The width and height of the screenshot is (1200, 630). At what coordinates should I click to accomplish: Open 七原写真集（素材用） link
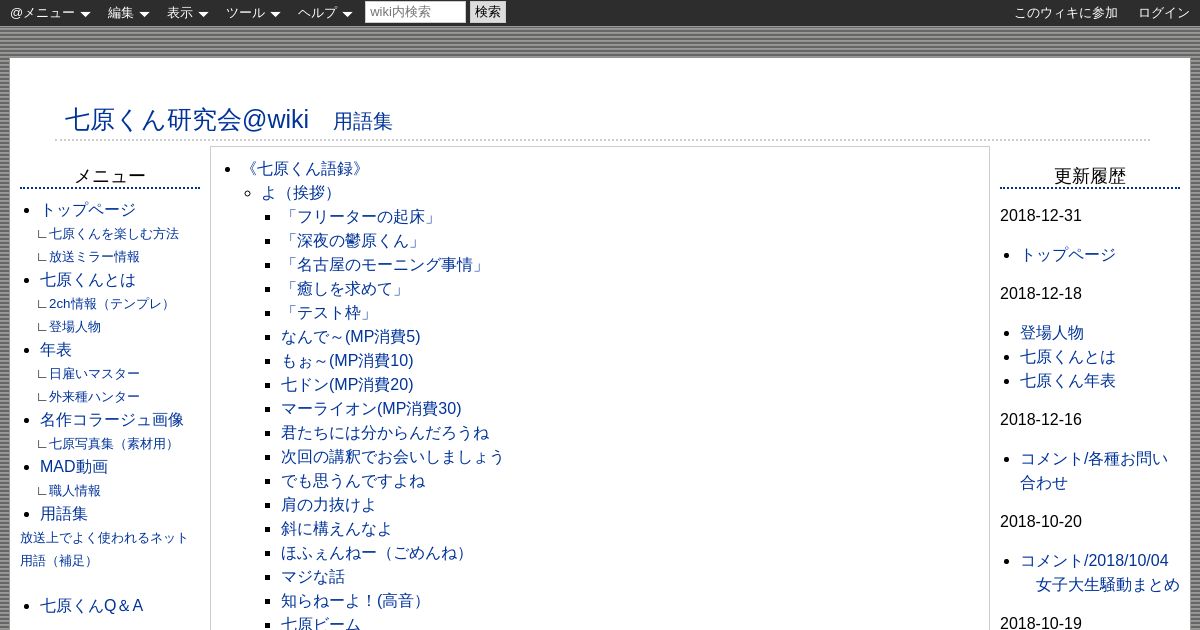114,444
